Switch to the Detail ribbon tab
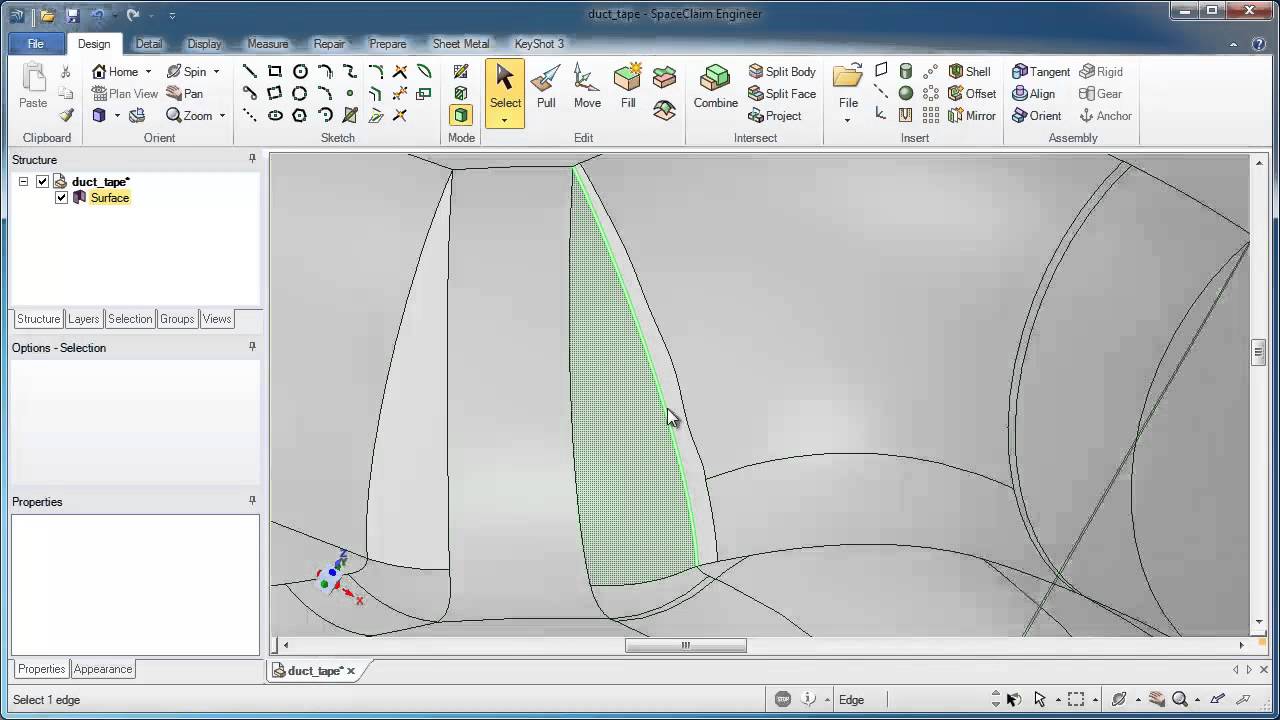 click(x=149, y=44)
